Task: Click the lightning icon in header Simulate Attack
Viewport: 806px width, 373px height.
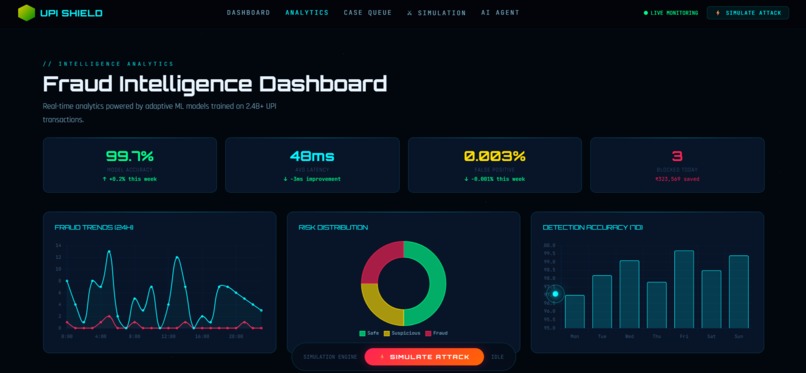Action: click(718, 13)
